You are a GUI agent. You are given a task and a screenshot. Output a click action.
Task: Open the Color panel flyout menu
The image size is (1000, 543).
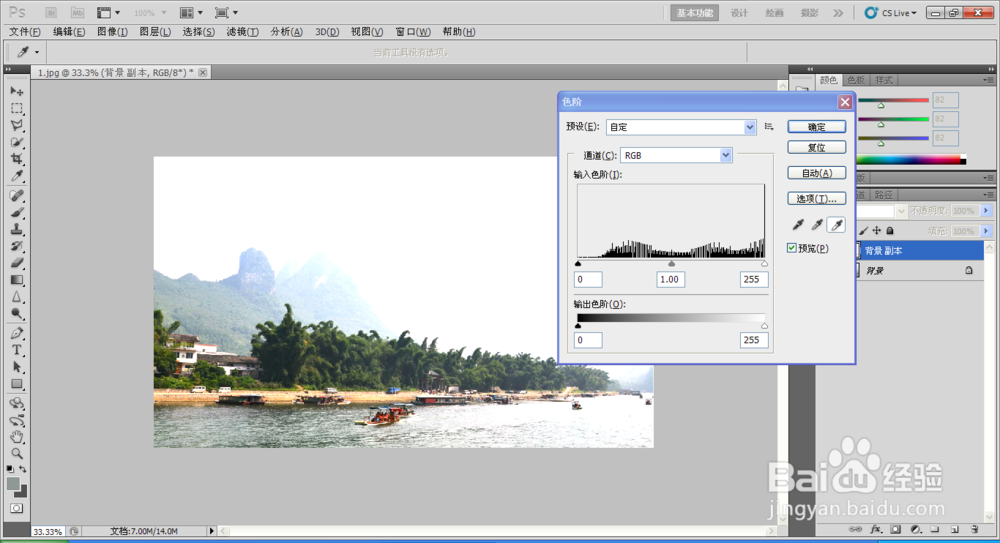click(988, 80)
